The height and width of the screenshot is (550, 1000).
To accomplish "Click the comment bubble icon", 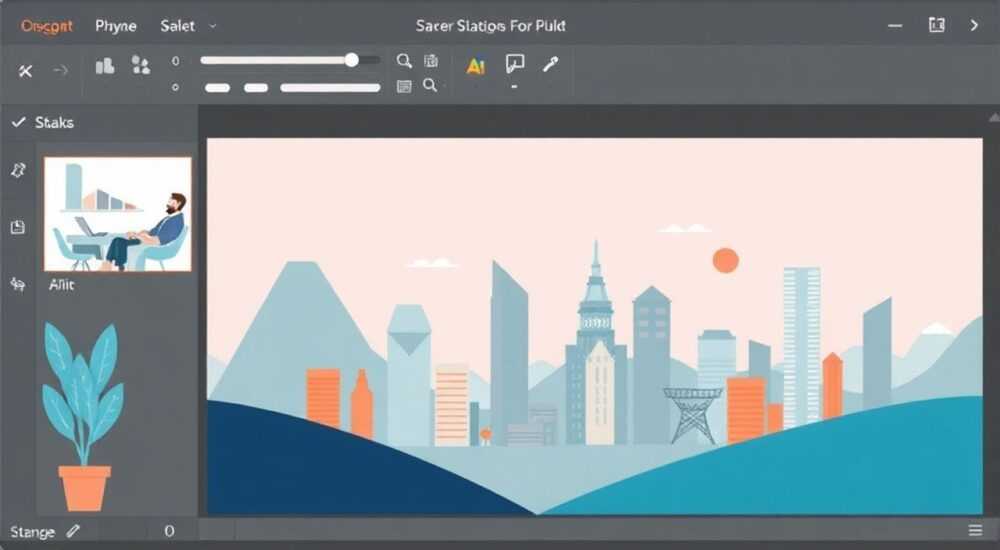I will [x=515, y=63].
